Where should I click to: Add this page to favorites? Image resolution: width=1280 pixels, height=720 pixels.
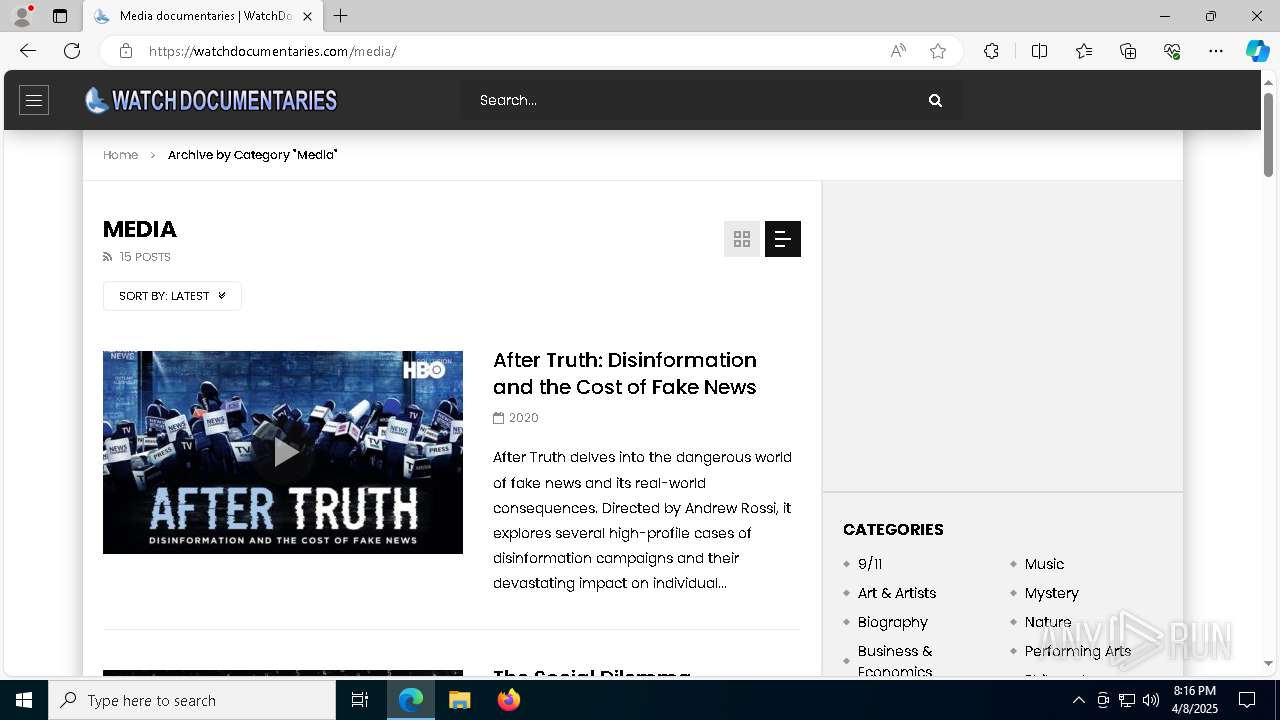(x=938, y=51)
